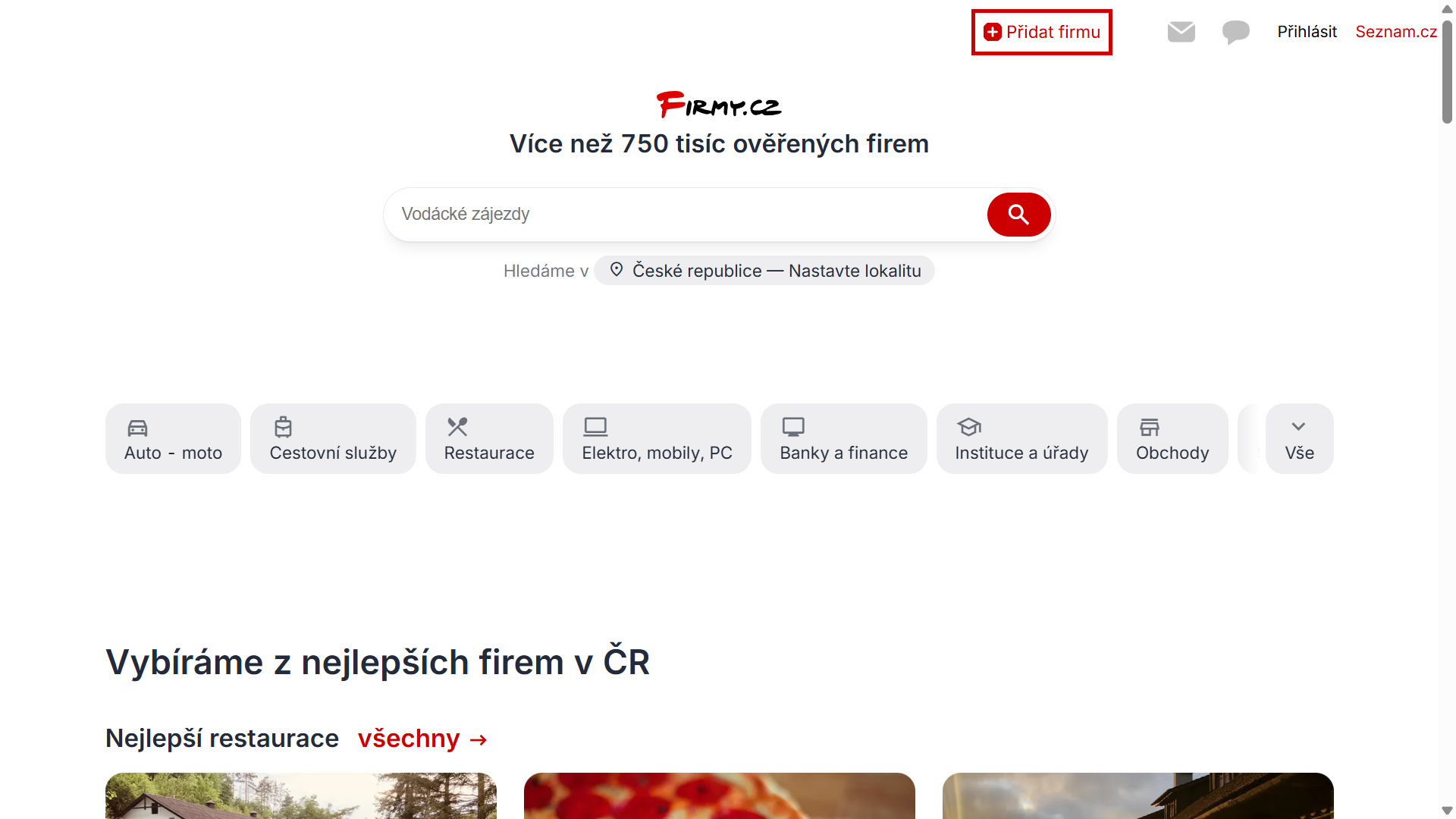The width and height of the screenshot is (1456, 819).
Task: Click the Přihlásit login link
Action: [x=1307, y=32]
